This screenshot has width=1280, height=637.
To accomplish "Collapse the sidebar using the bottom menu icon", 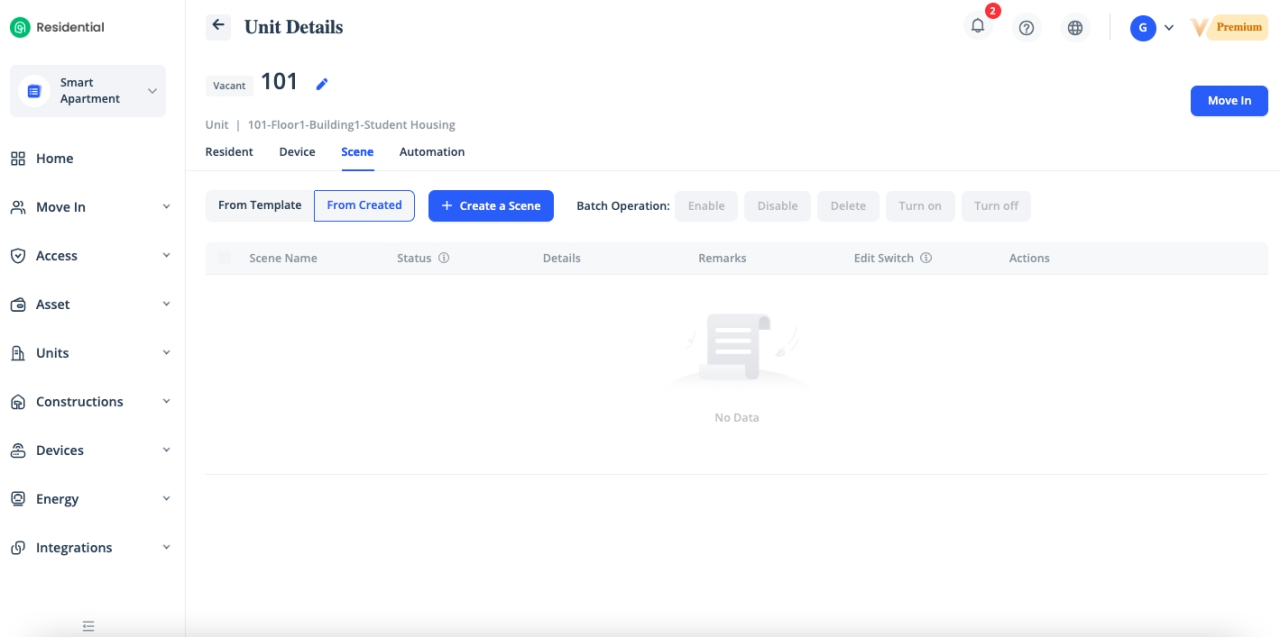I will point(88,626).
